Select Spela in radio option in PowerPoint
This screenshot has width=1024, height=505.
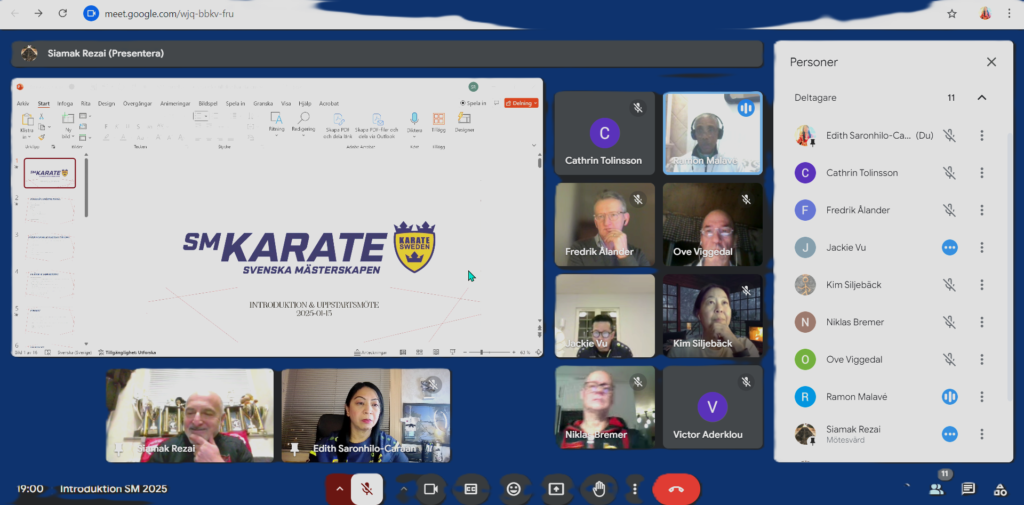(x=473, y=103)
